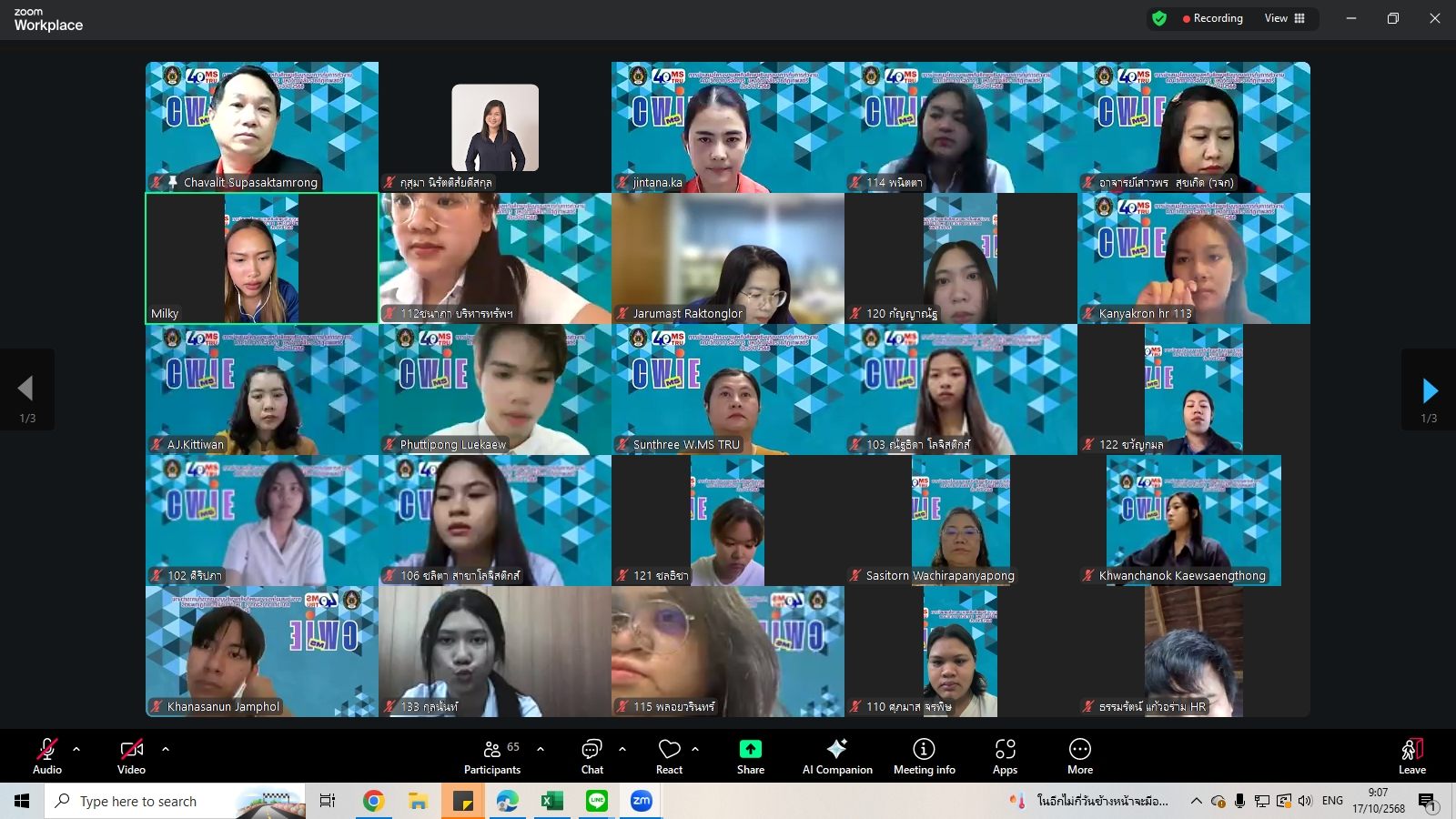Leave the meeting
Image resolution: width=1456 pixels, height=819 pixels.
tap(1411, 756)
